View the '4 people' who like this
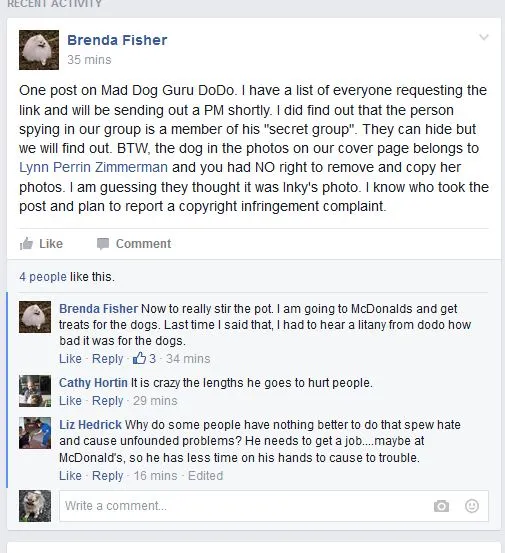This screenshot has height=553, width=505. coord(43,276)
